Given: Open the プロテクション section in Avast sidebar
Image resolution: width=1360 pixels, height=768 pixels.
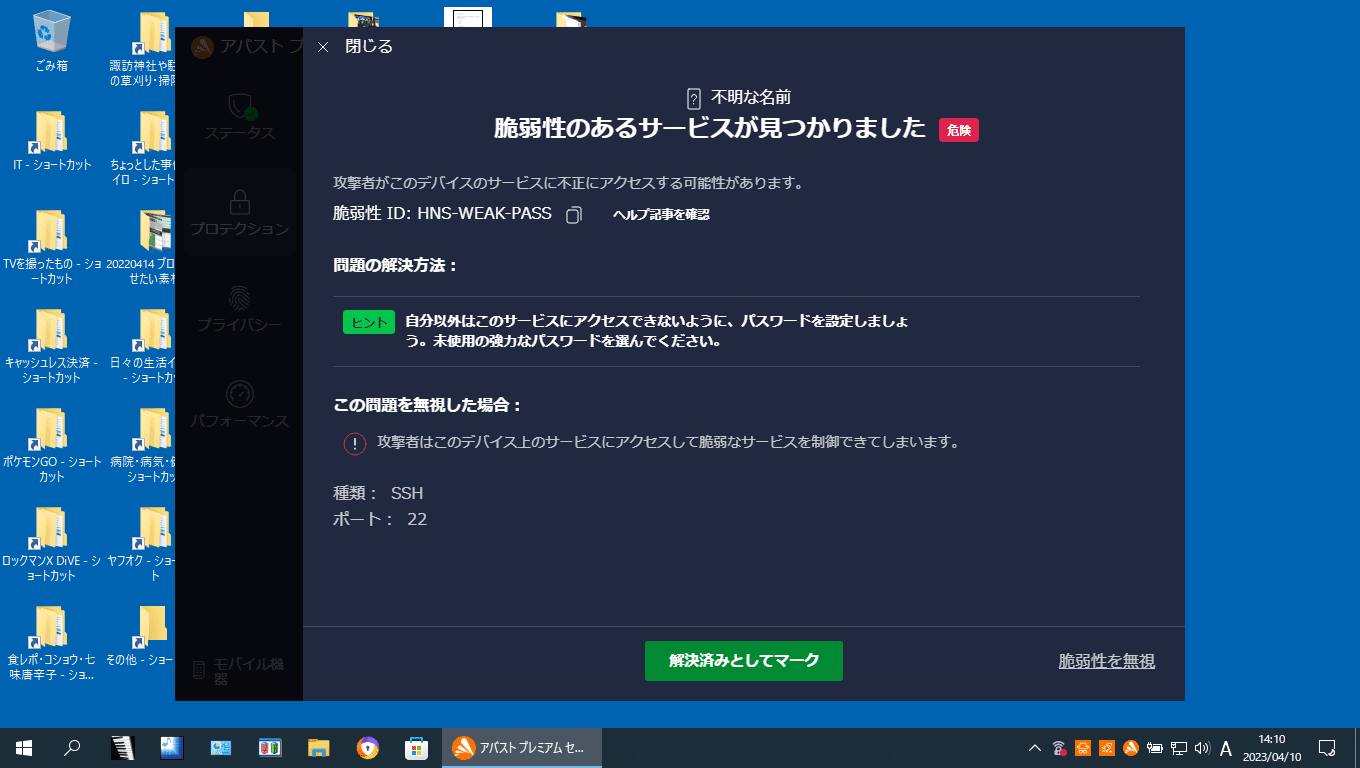Looking at the screenshot, I should click(239, 212).
